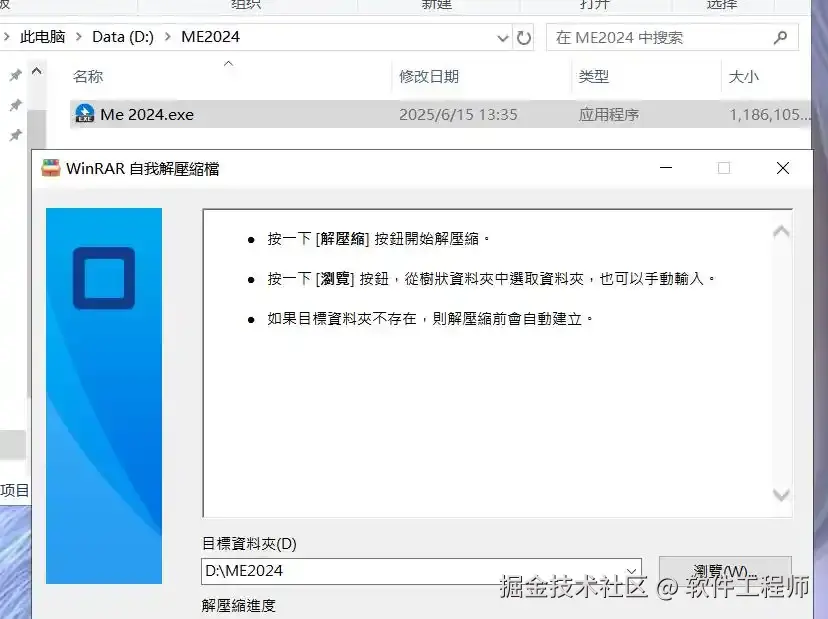Screen dimensions: 828x619
Task: Click the first pin icon in sidebar
Action: pos(15,76)
